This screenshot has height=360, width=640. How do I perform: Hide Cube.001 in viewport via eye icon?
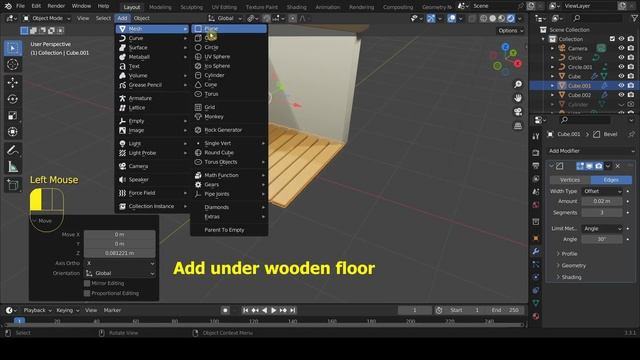tap(621, 85)
